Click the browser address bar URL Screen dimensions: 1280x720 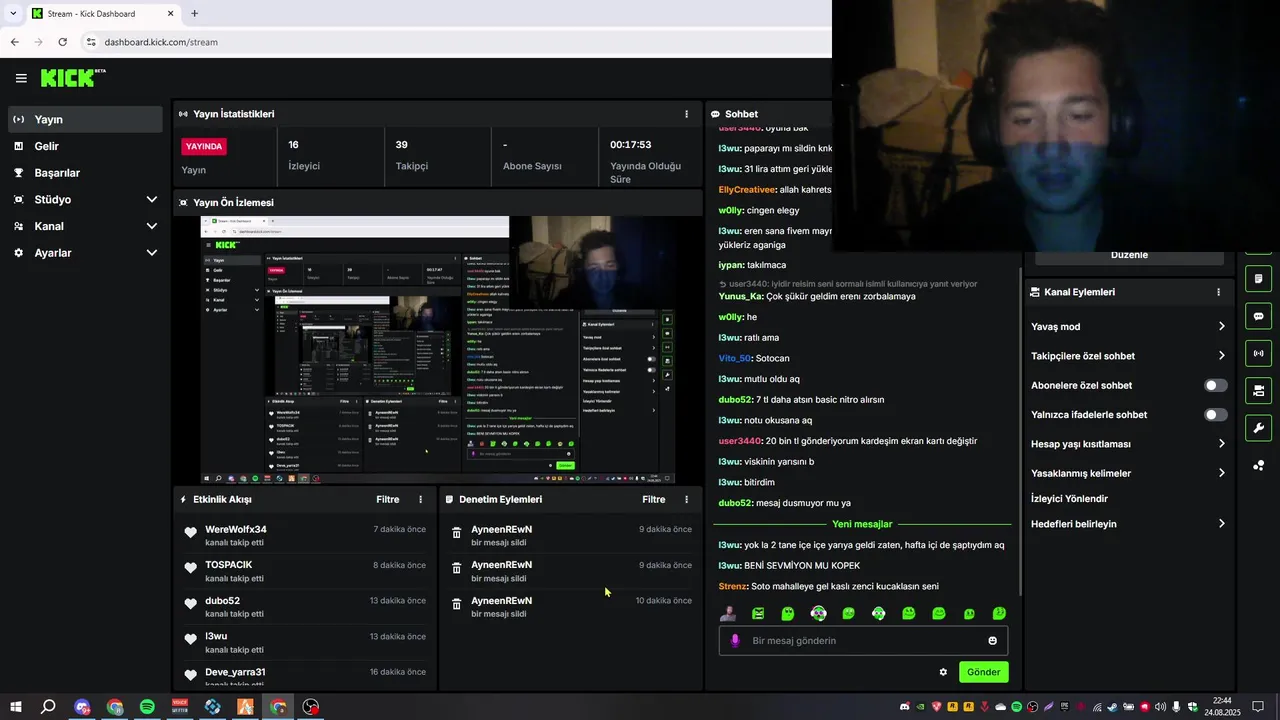tap(161, 42)
